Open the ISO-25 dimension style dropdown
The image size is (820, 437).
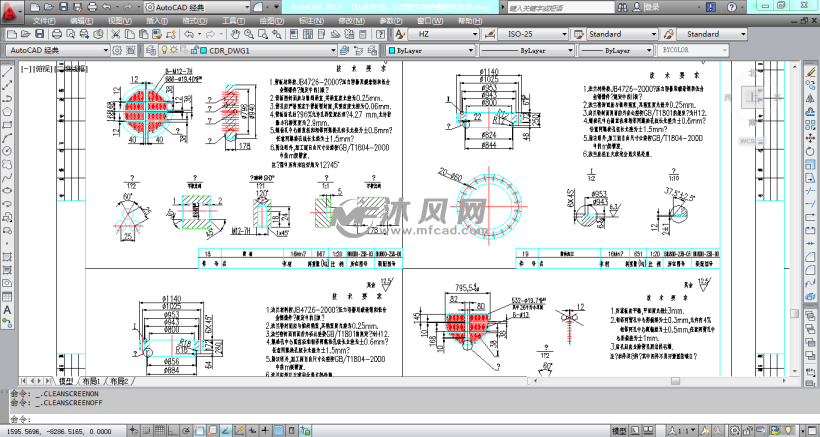pyautogui.click(x=533, y=34)
